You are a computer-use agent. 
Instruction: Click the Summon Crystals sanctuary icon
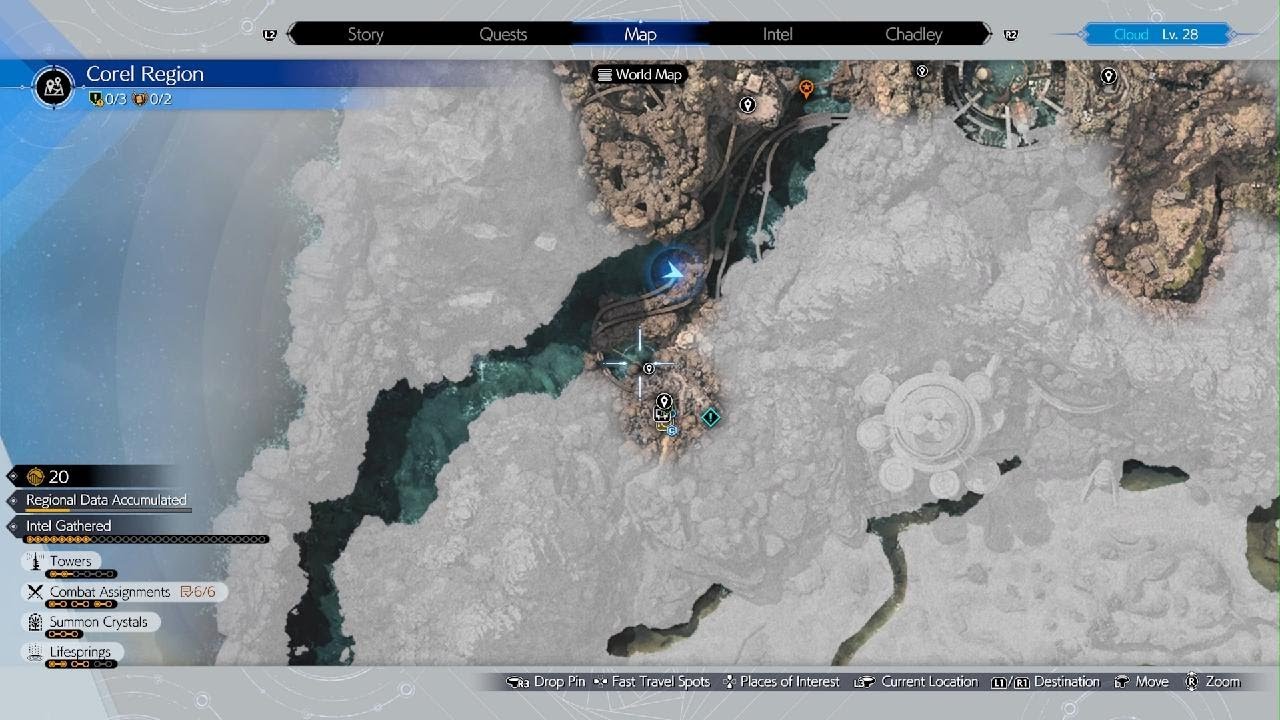36,622
